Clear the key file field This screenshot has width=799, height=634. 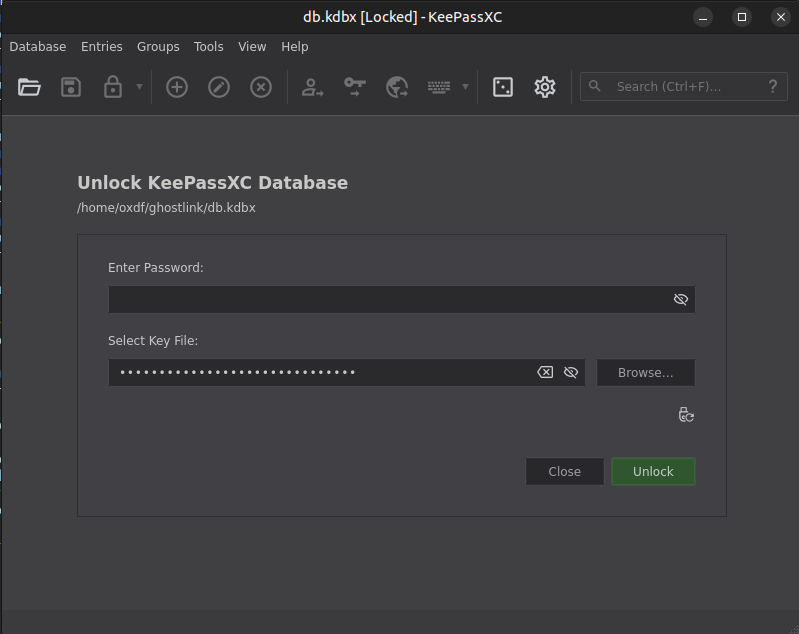[545, 373]
